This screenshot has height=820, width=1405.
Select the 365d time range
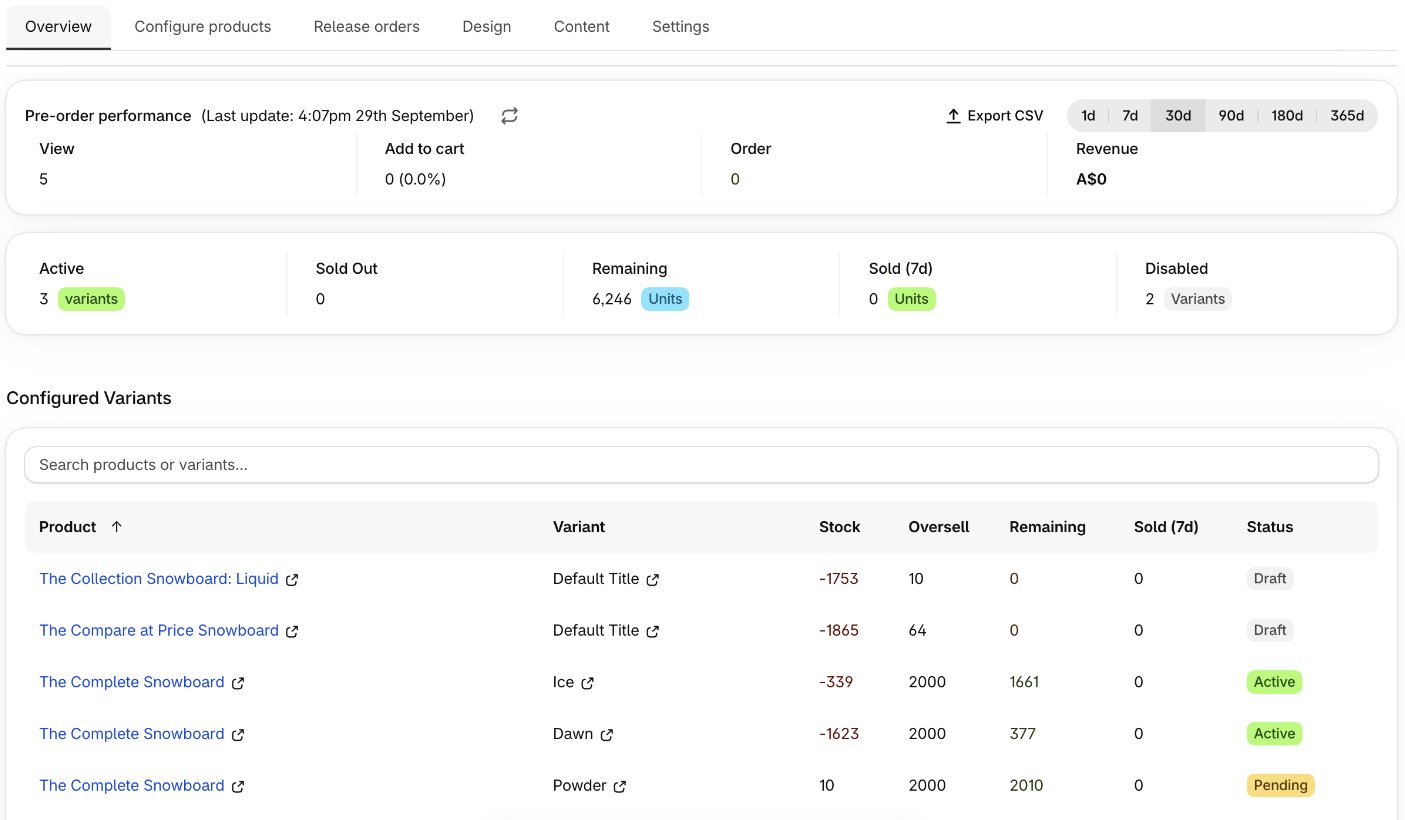coord(1347,116)
